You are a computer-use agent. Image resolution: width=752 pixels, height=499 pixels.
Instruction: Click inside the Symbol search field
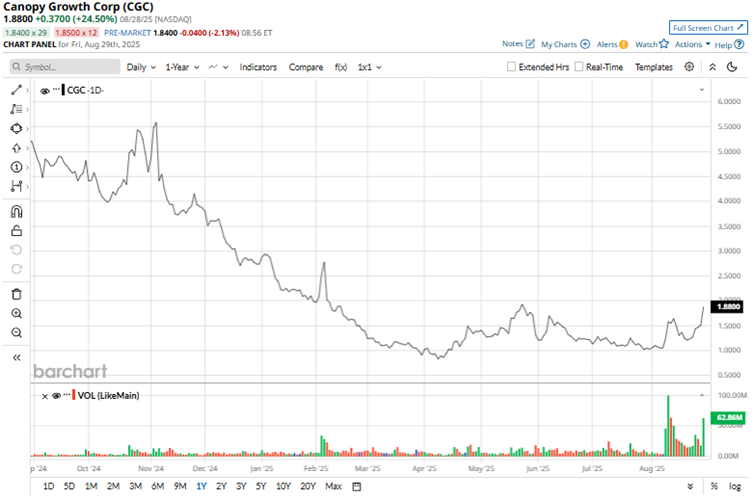coord(65,67)
